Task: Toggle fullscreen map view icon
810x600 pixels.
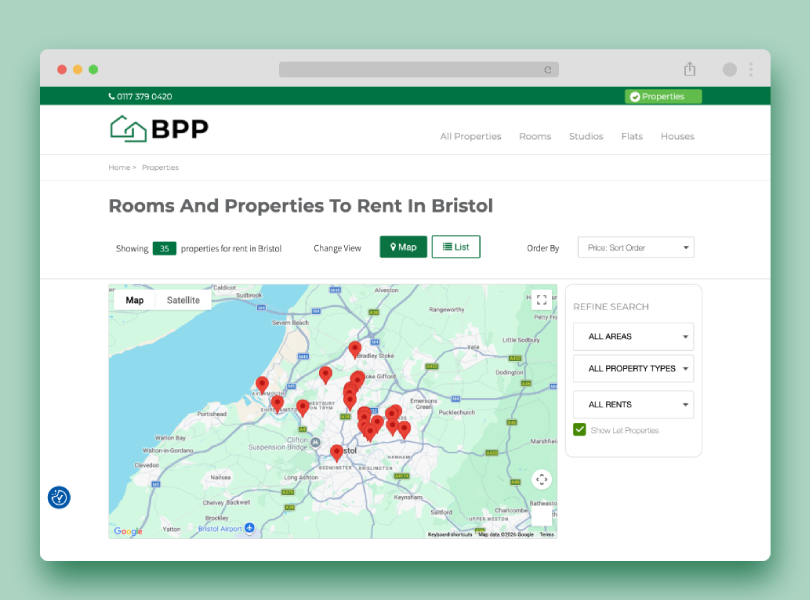Action: point(541,300)
